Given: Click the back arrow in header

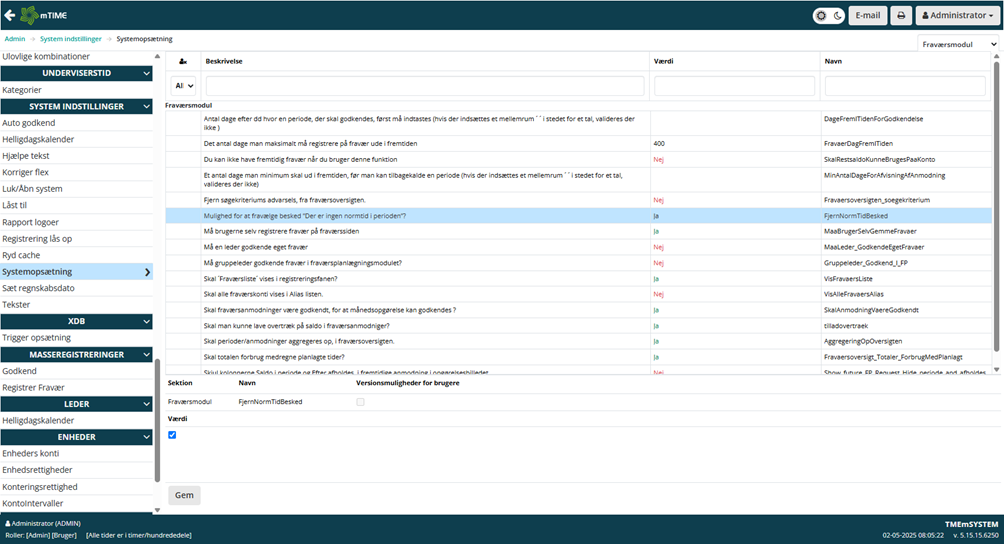Looking at the screenshot, I should coord(10,15).
